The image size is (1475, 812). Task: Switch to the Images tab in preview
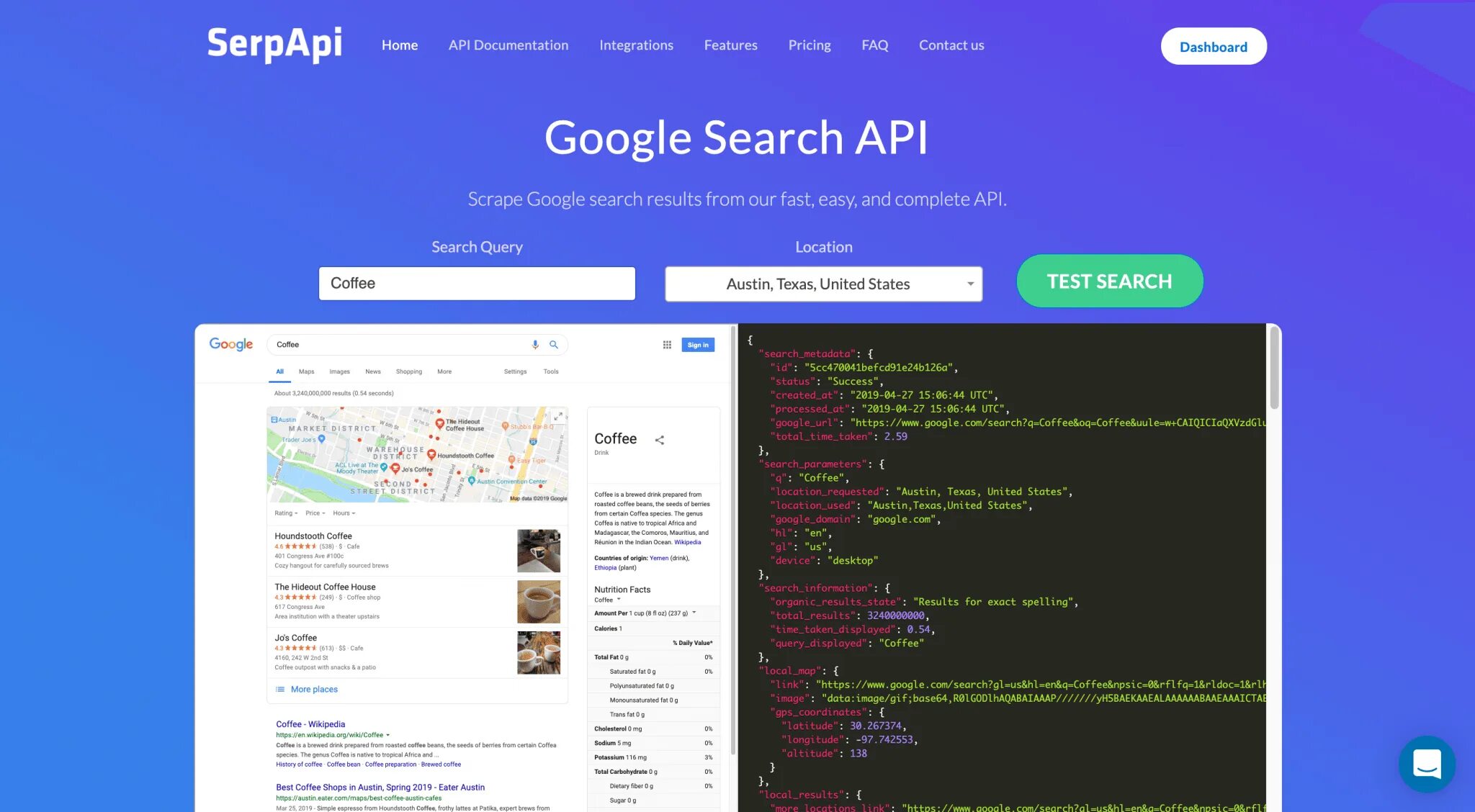[x=339, y=371]
